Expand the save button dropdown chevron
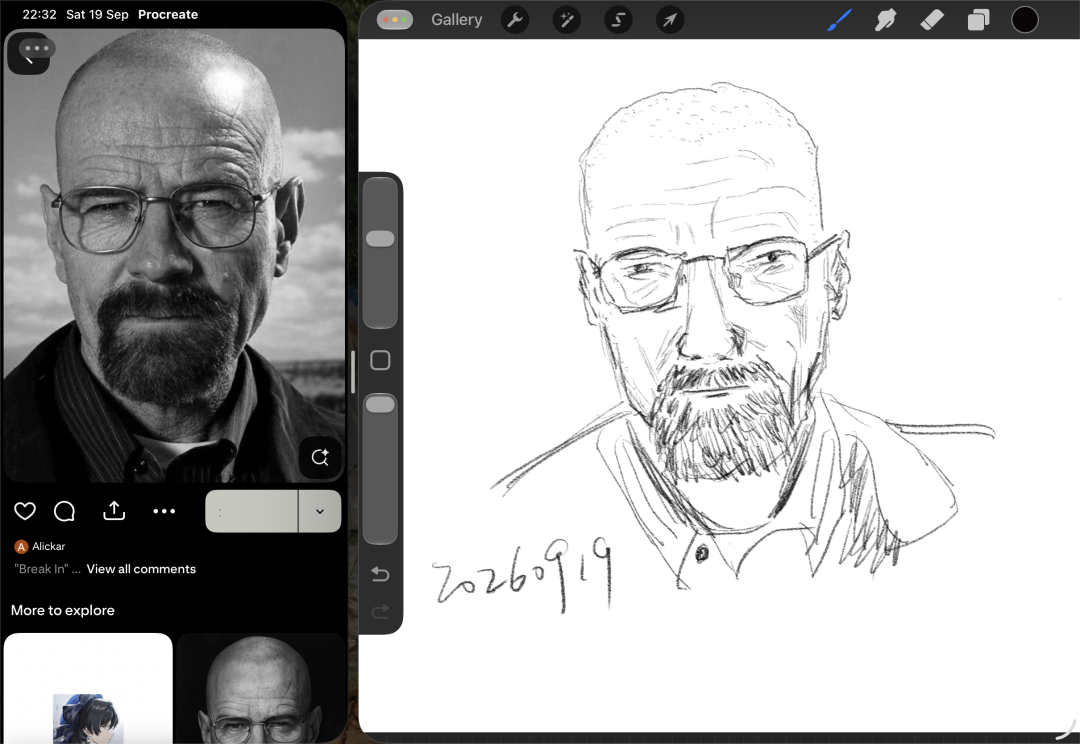 point(320,511)
